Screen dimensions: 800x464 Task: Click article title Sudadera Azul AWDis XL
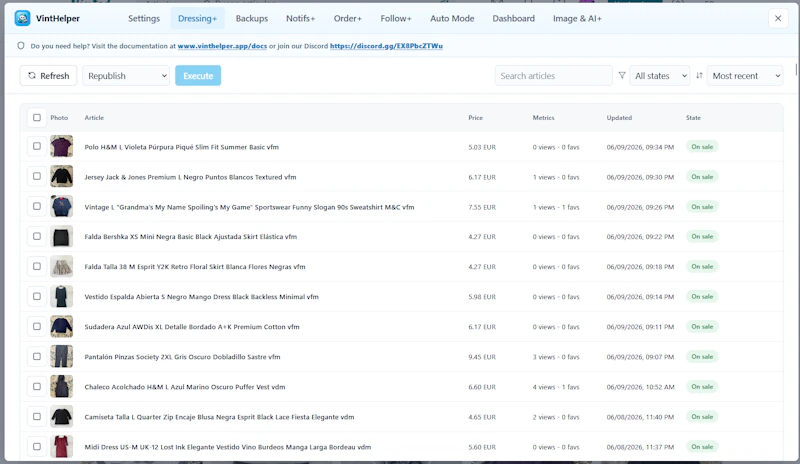click(192, 327)
